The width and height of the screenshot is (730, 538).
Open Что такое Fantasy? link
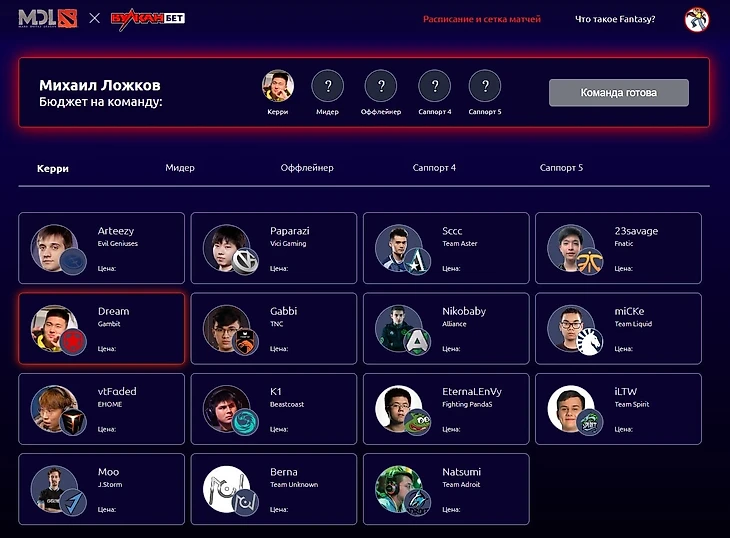point(615,19)
